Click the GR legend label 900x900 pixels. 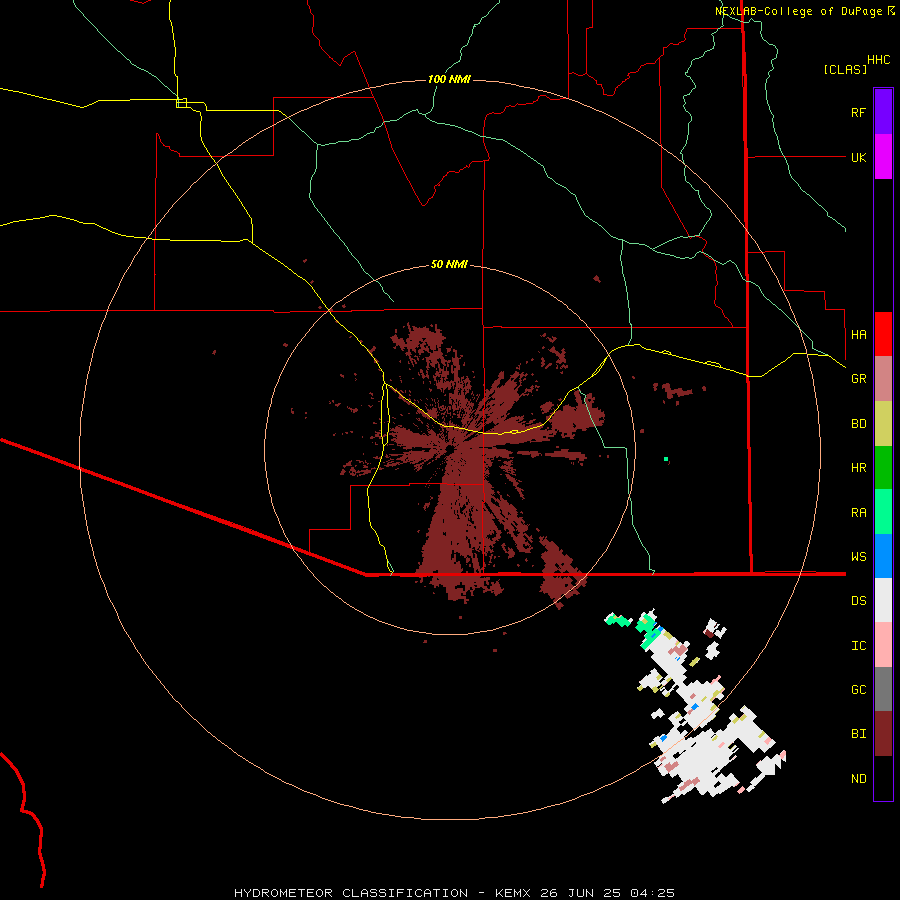858,379
